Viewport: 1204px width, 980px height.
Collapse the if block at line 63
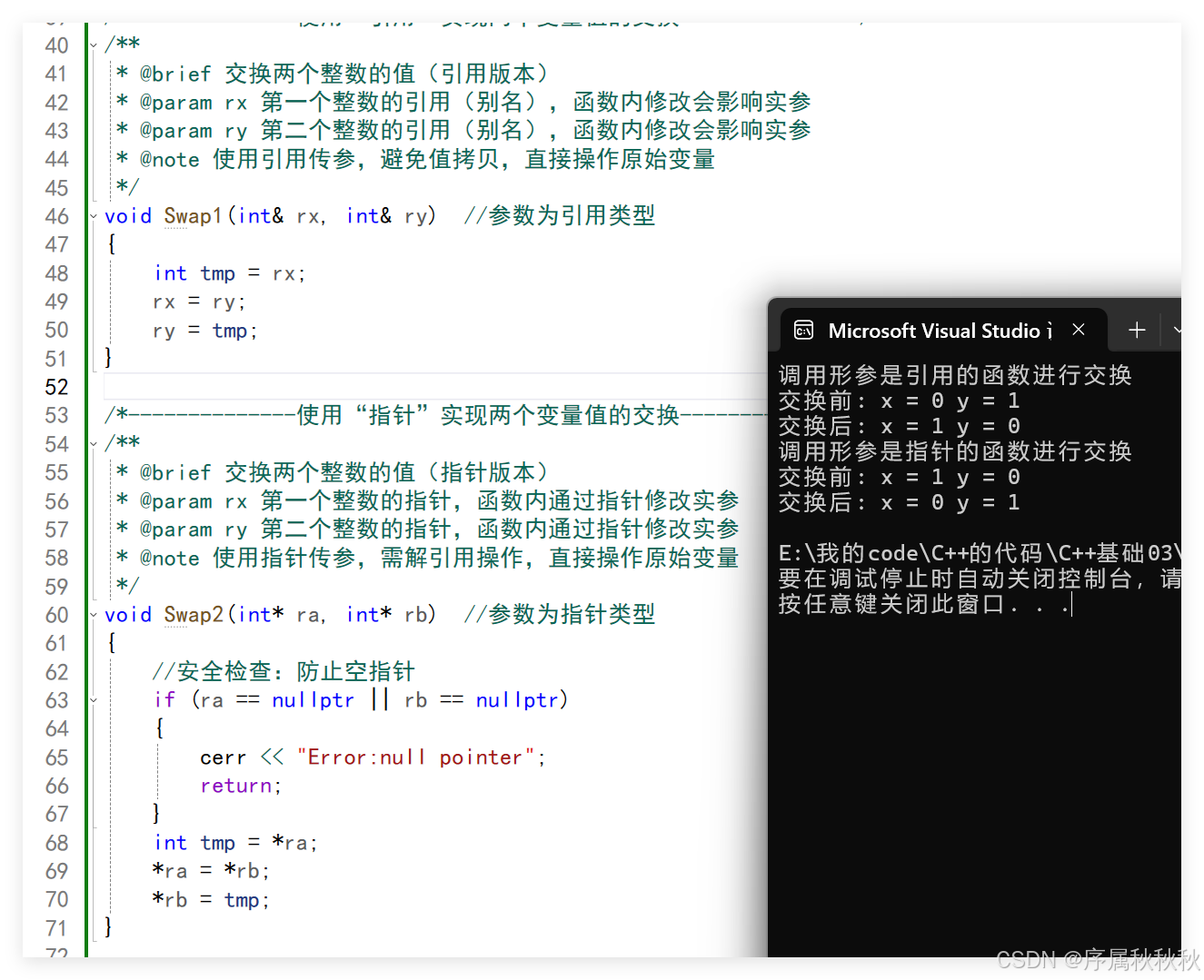pyautogui.click(x=94, y=700)
